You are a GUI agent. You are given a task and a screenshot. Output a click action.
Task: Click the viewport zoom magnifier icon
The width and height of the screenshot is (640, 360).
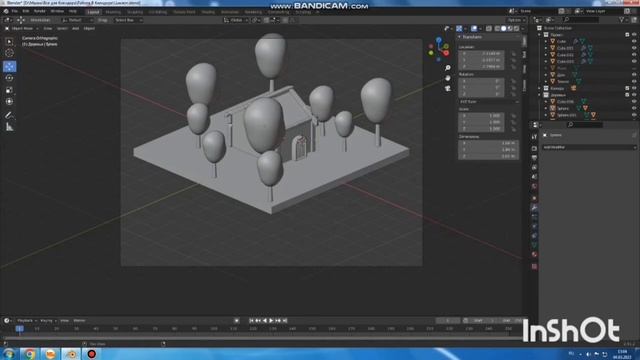(x=448, y=68)
